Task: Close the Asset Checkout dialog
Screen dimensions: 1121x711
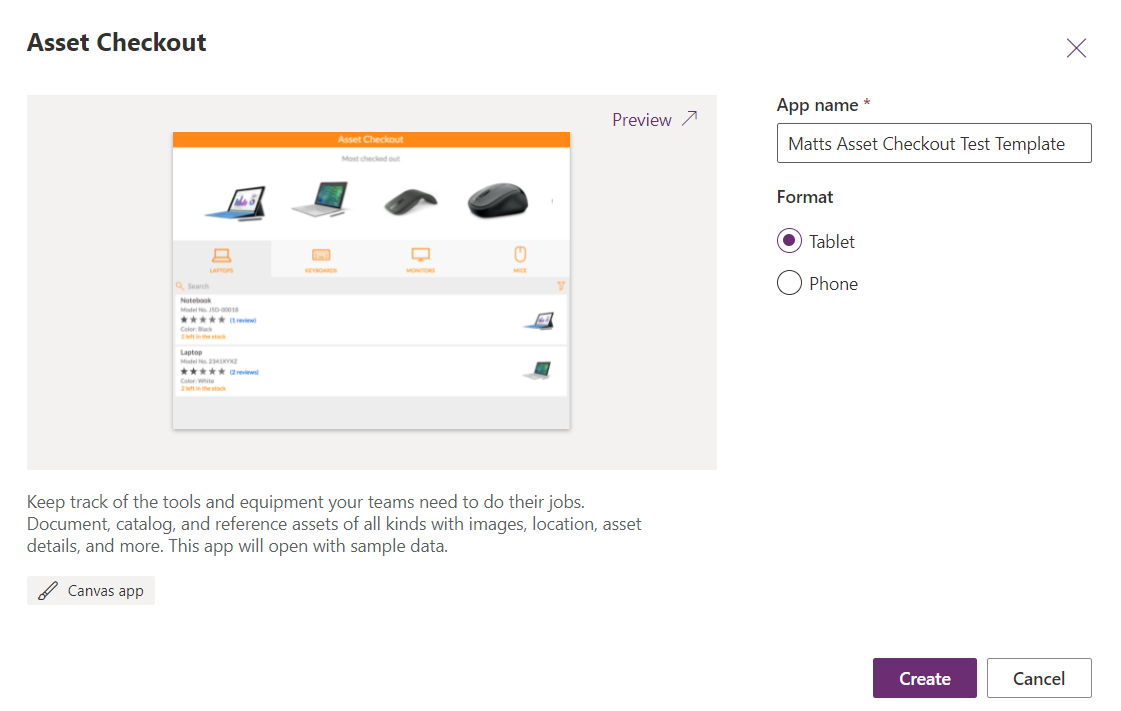Action: [x=1077, y=47]
